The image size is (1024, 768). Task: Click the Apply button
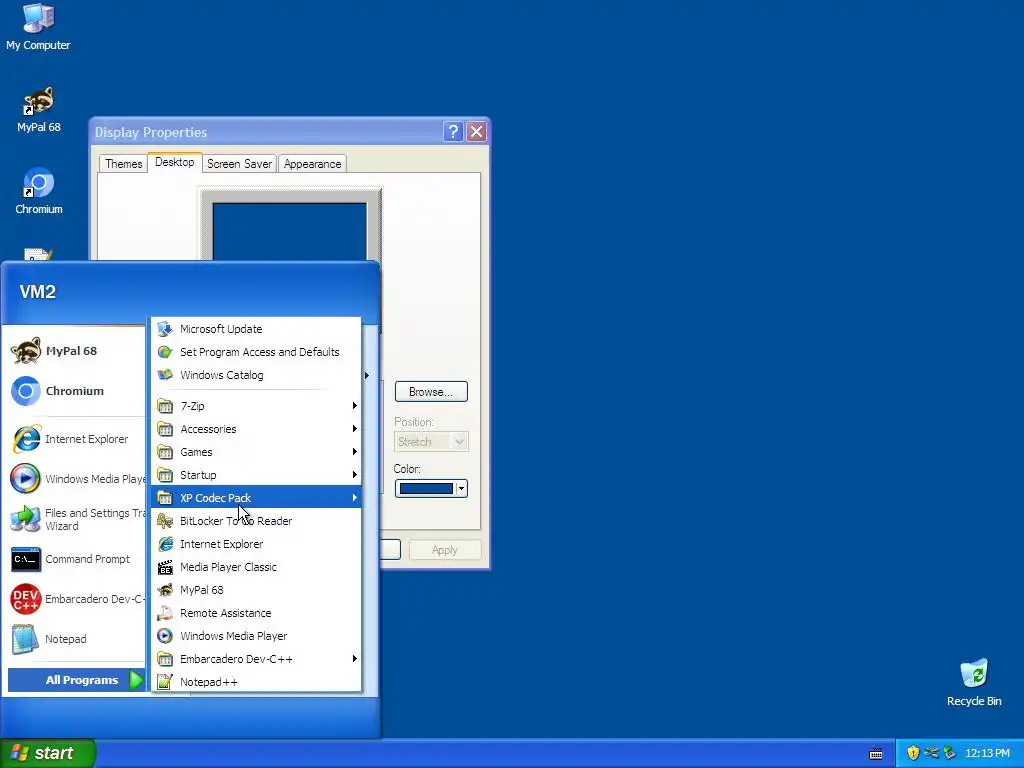[x=445, y=550]
